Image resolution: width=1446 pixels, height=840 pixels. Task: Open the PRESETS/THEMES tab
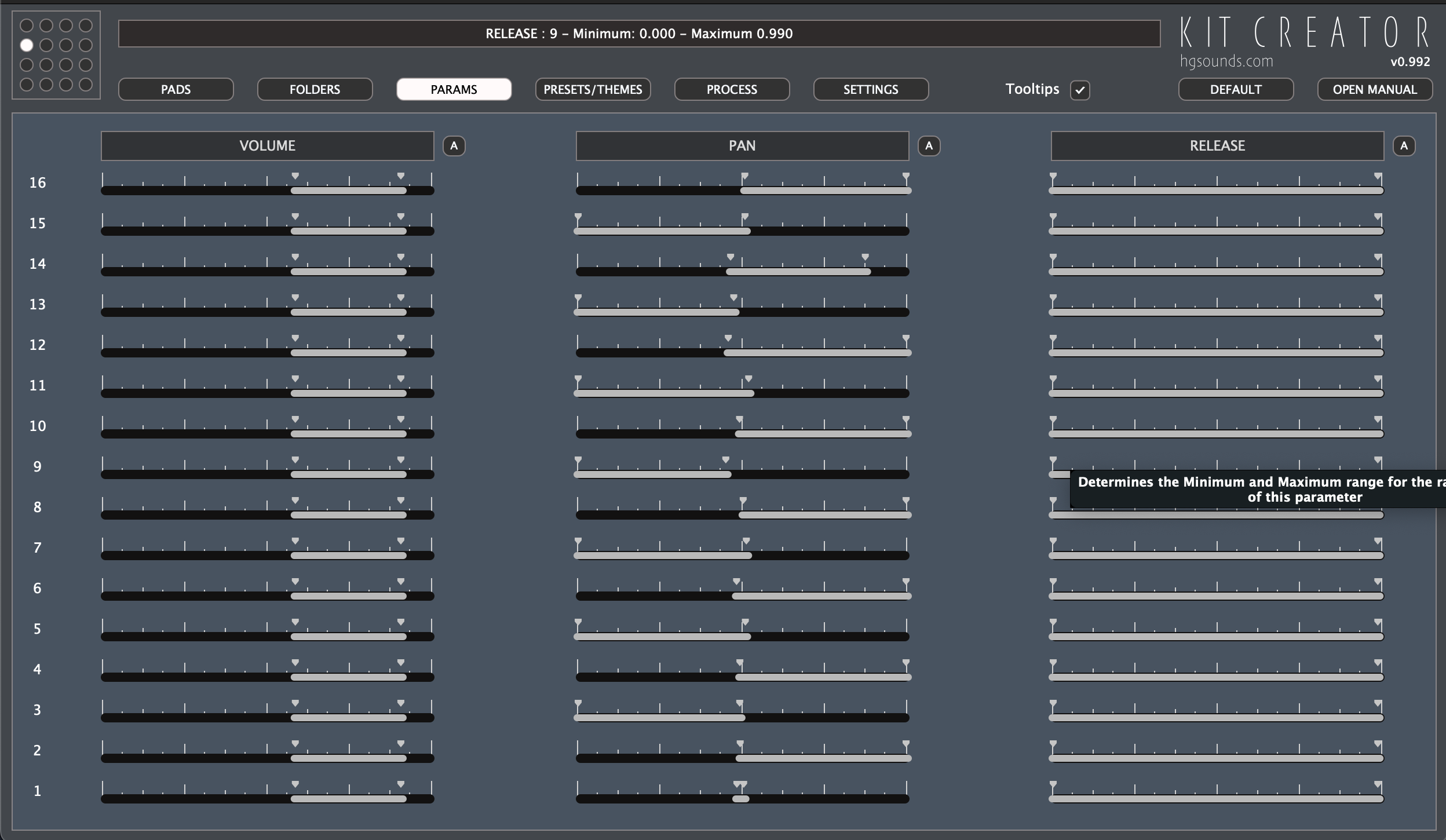pyautogui.click(x=593, y=89)
